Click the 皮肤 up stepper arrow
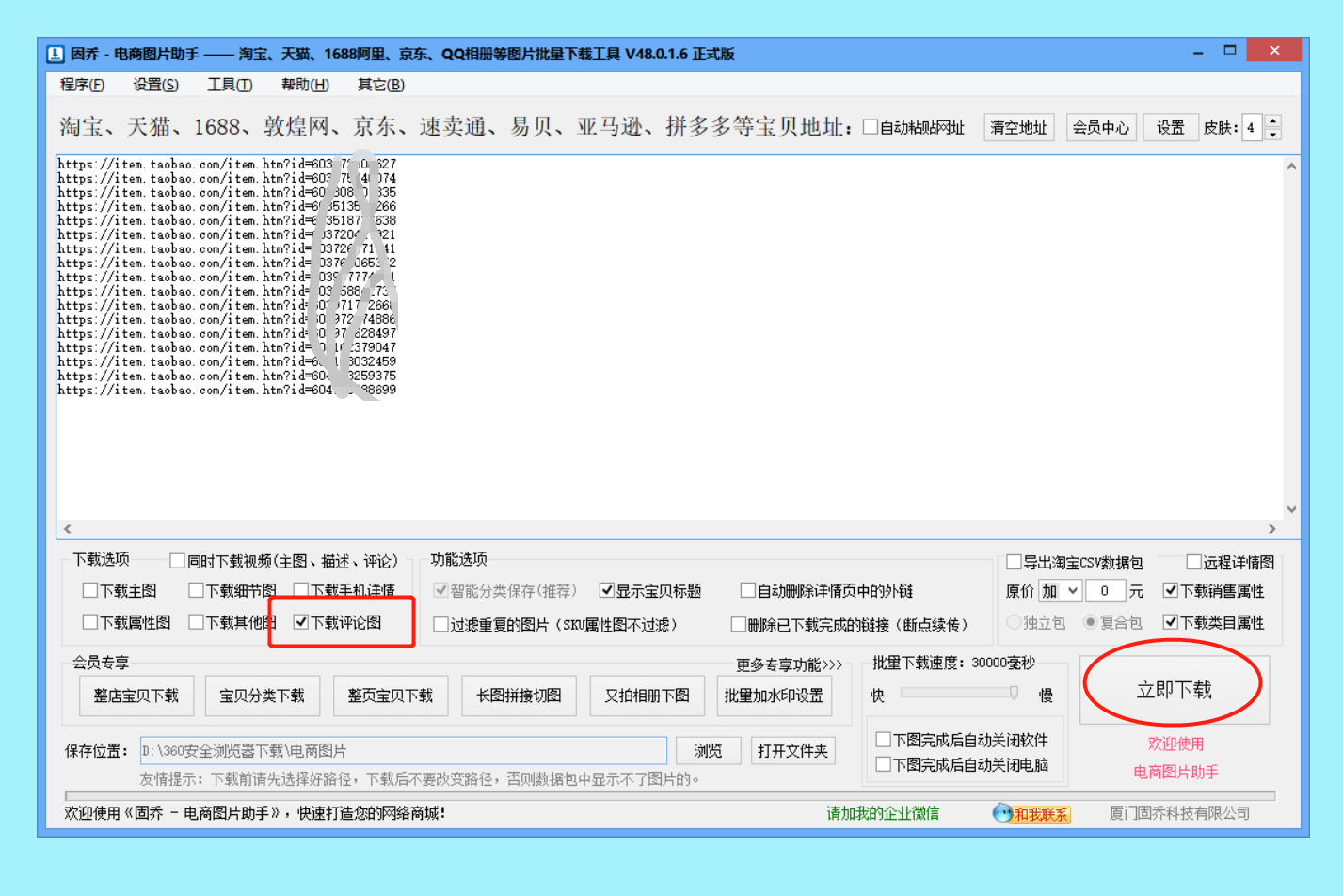1343x896 pixels. click(1272, 120)
